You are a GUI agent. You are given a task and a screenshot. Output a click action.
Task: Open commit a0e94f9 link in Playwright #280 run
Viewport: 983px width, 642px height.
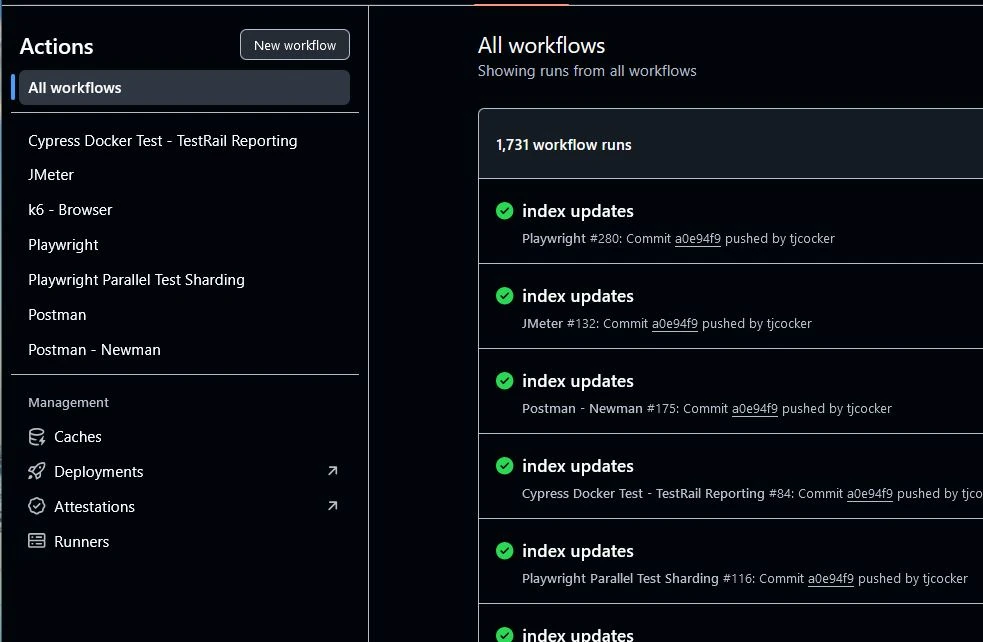(697, 239)
